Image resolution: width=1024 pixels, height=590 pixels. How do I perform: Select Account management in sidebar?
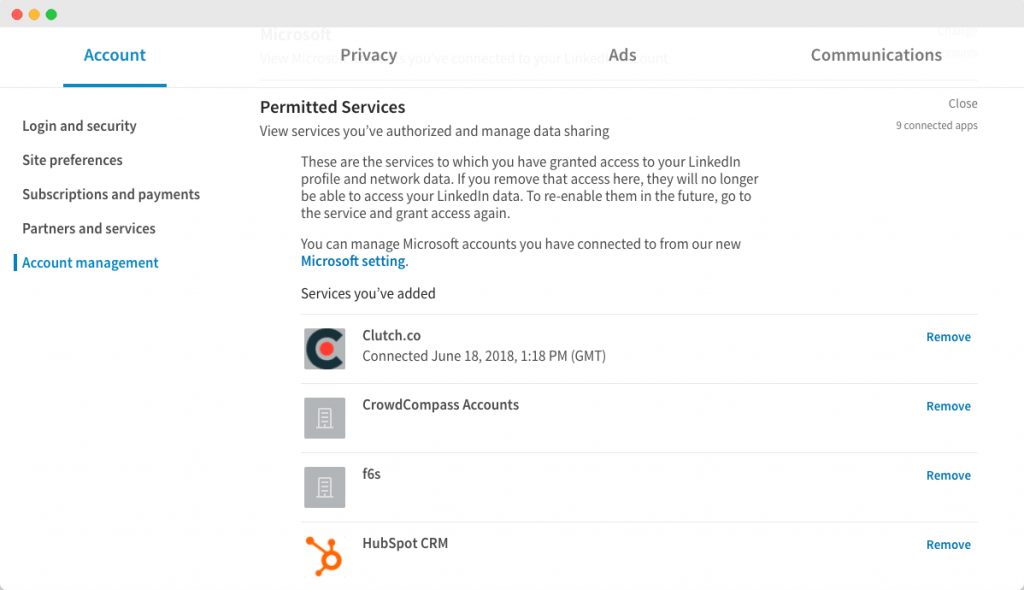click(x=90, y=263)
